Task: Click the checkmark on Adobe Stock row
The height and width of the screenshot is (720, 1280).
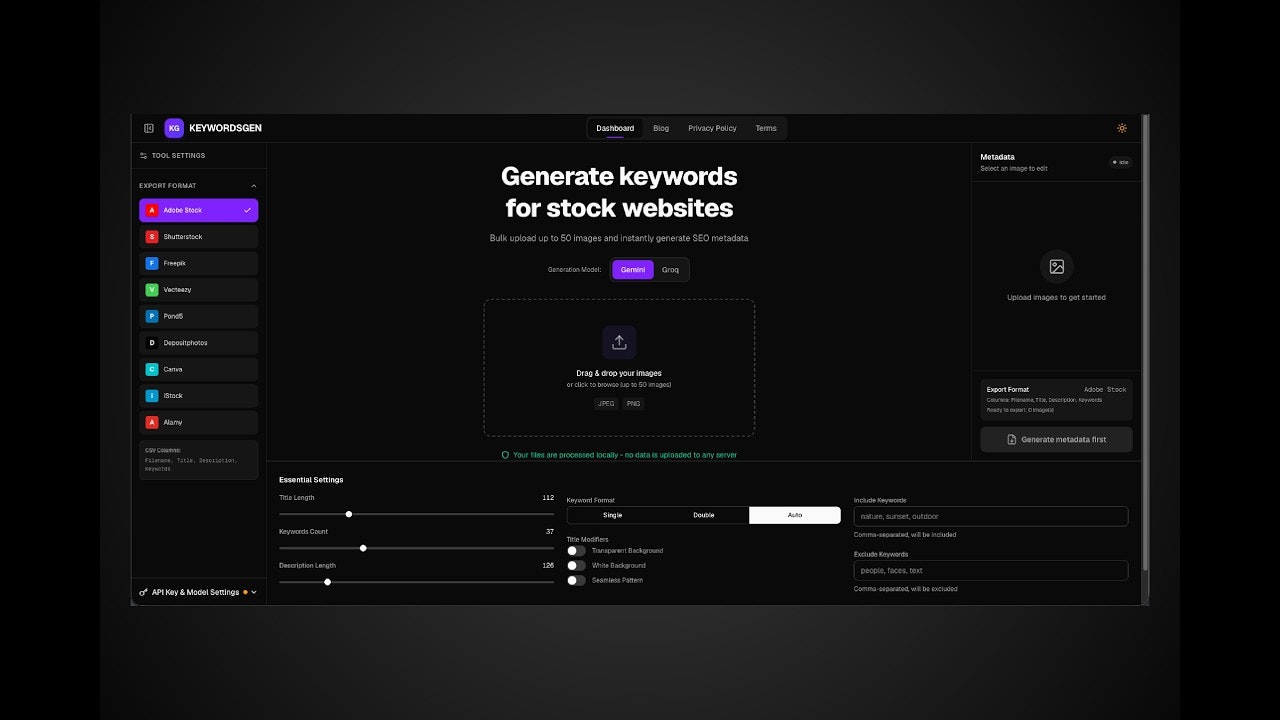Action: (x=247, y=210)
